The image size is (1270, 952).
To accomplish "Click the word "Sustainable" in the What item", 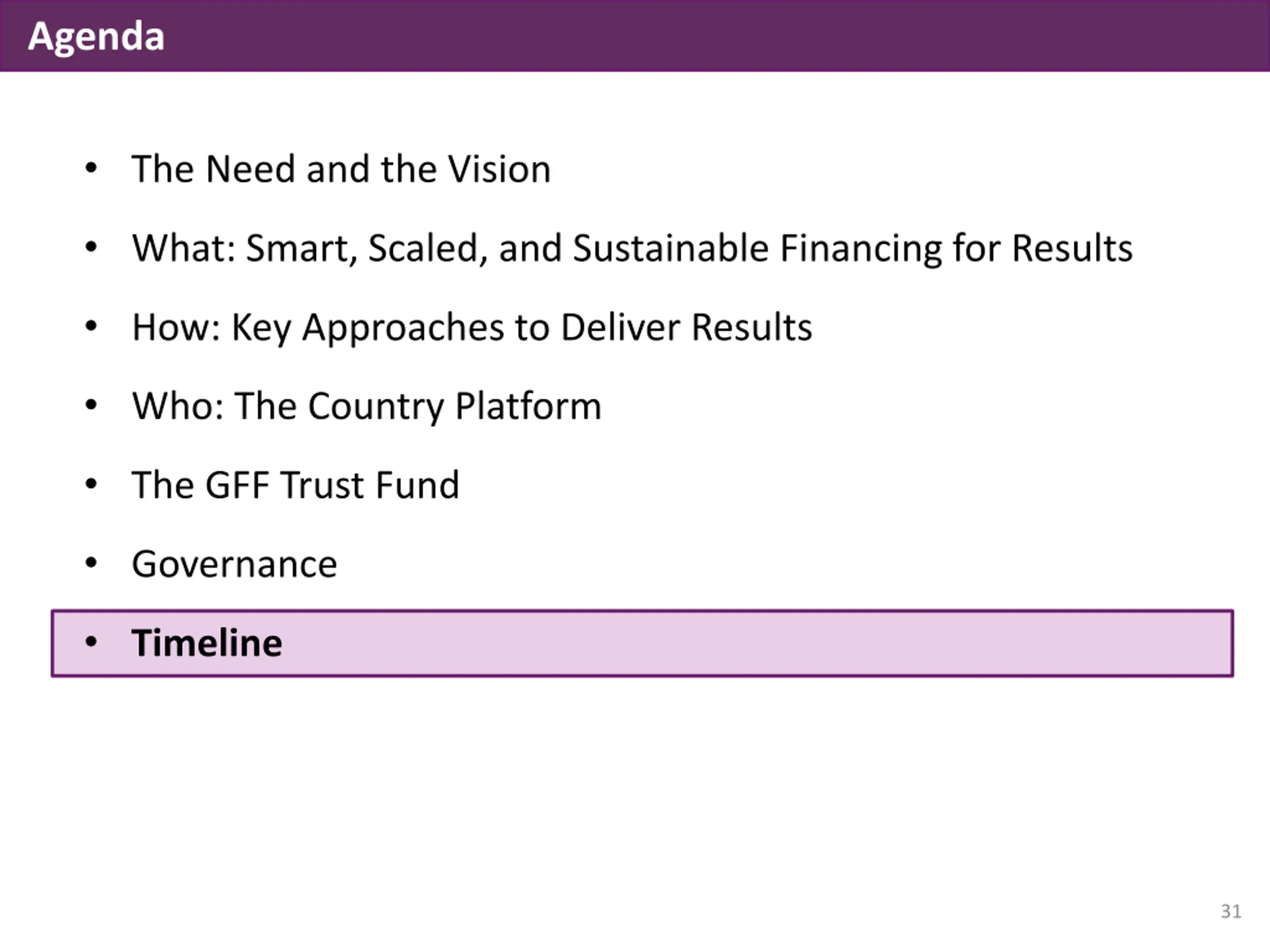I will pyautogui.click(x=671, y=248).
